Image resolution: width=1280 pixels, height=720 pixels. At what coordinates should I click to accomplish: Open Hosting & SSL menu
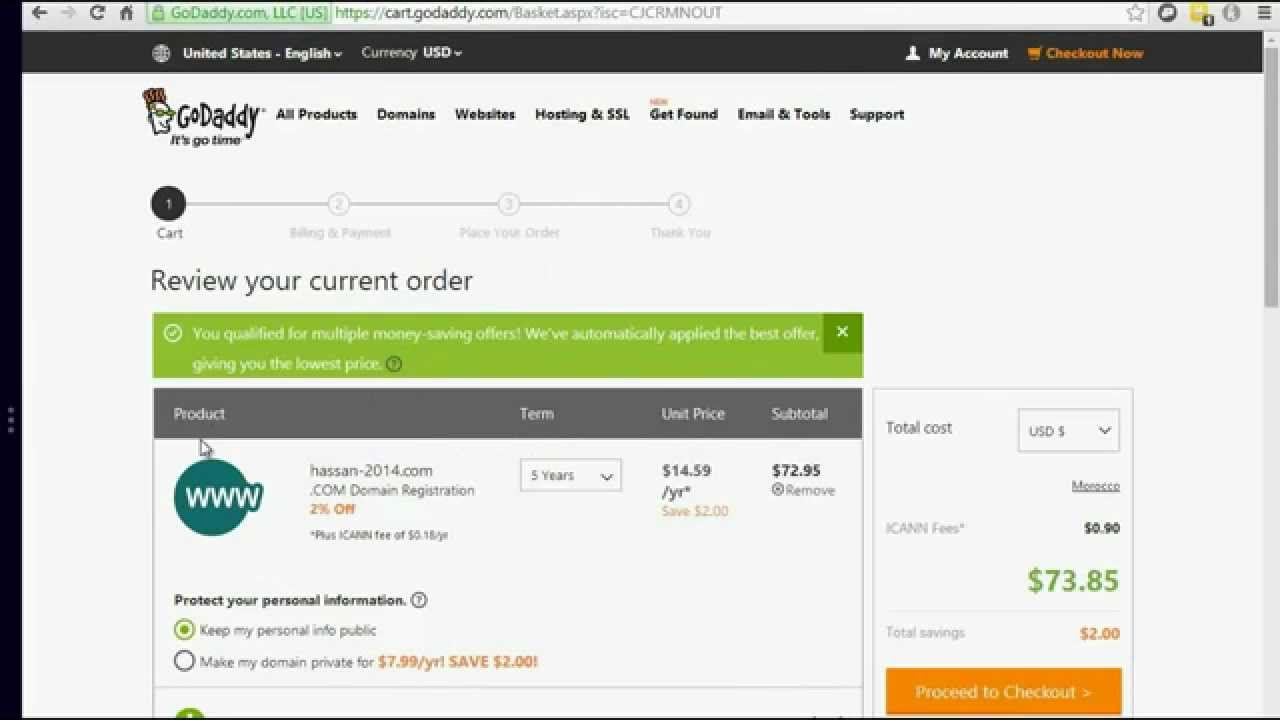582,114
